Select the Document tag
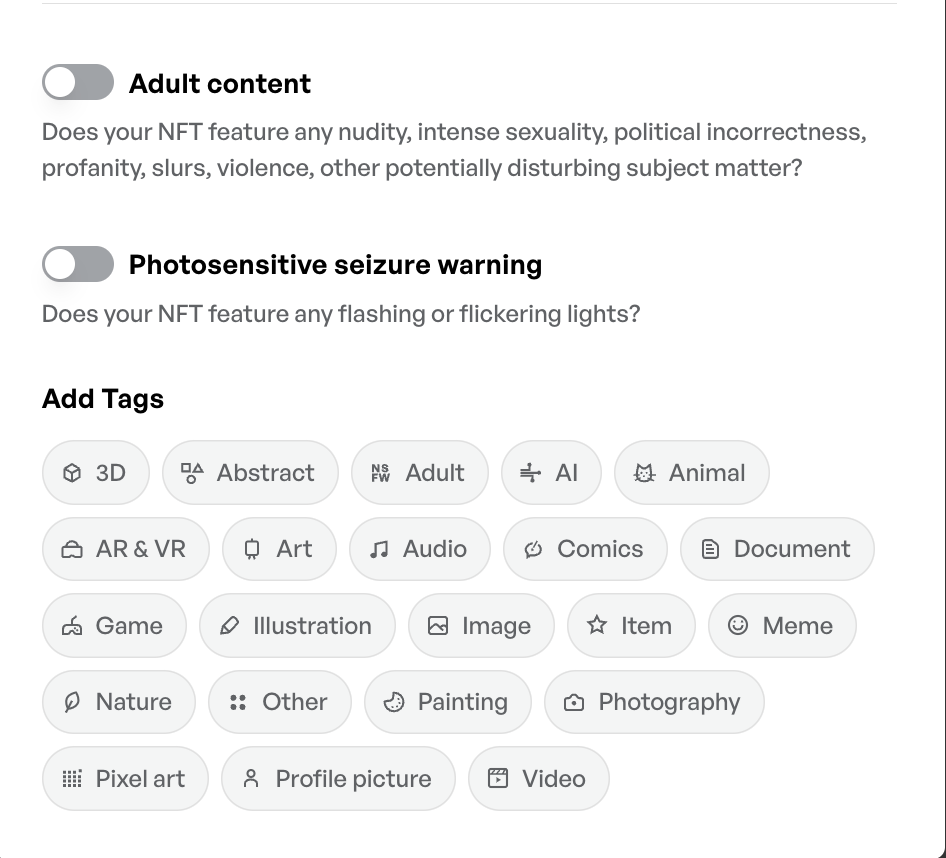946x858 pixels. coord(777,549)
